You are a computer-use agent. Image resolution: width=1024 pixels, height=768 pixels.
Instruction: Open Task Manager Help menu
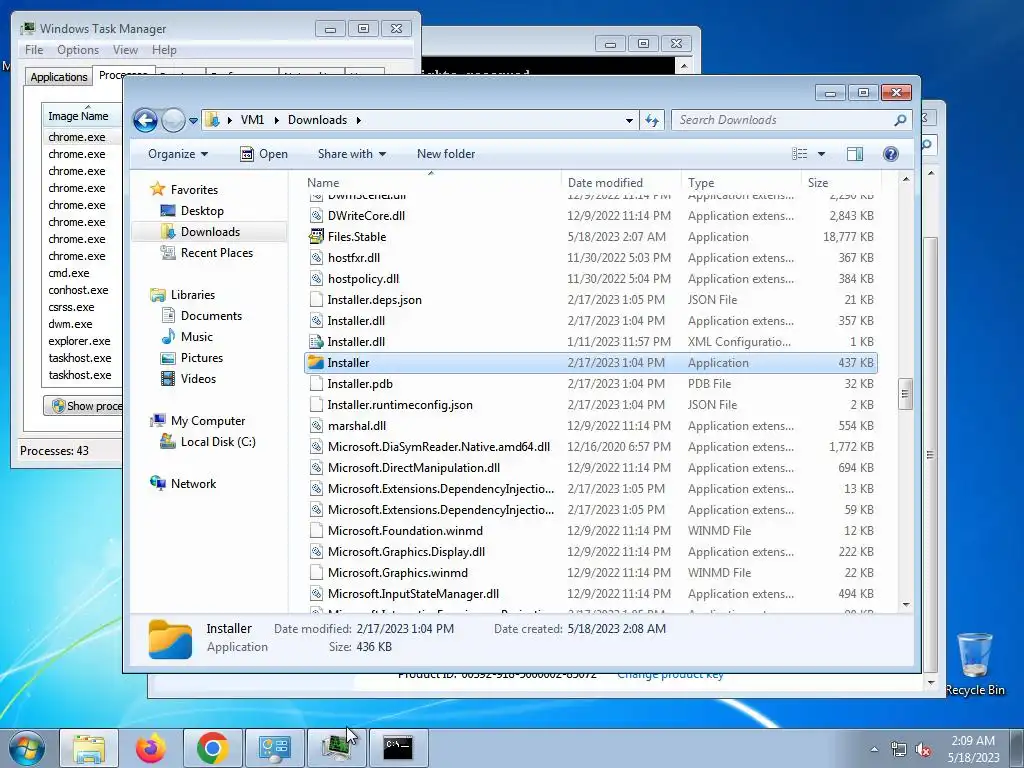coord(164,50)
